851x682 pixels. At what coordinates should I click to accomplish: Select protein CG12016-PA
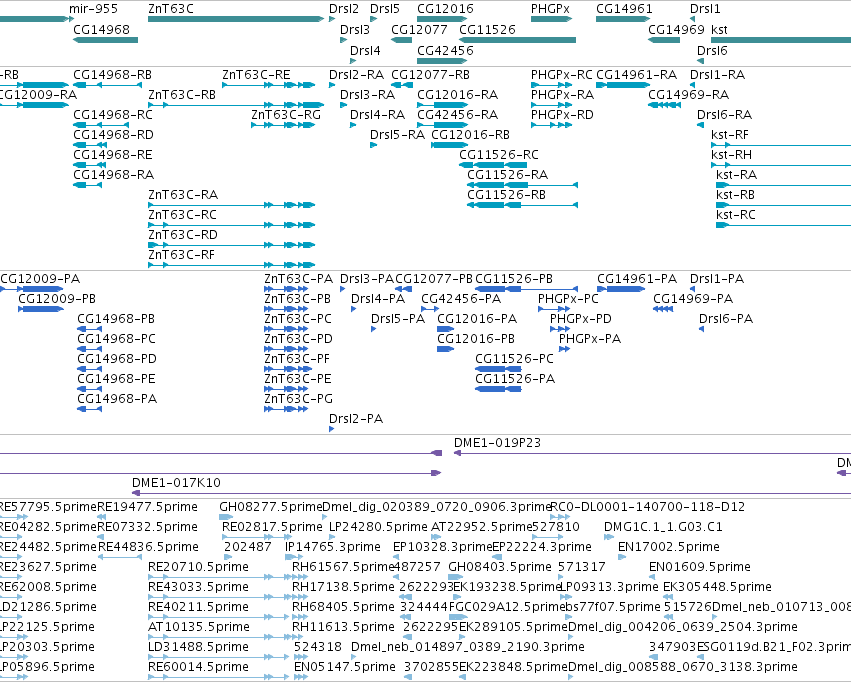(477, 318)
